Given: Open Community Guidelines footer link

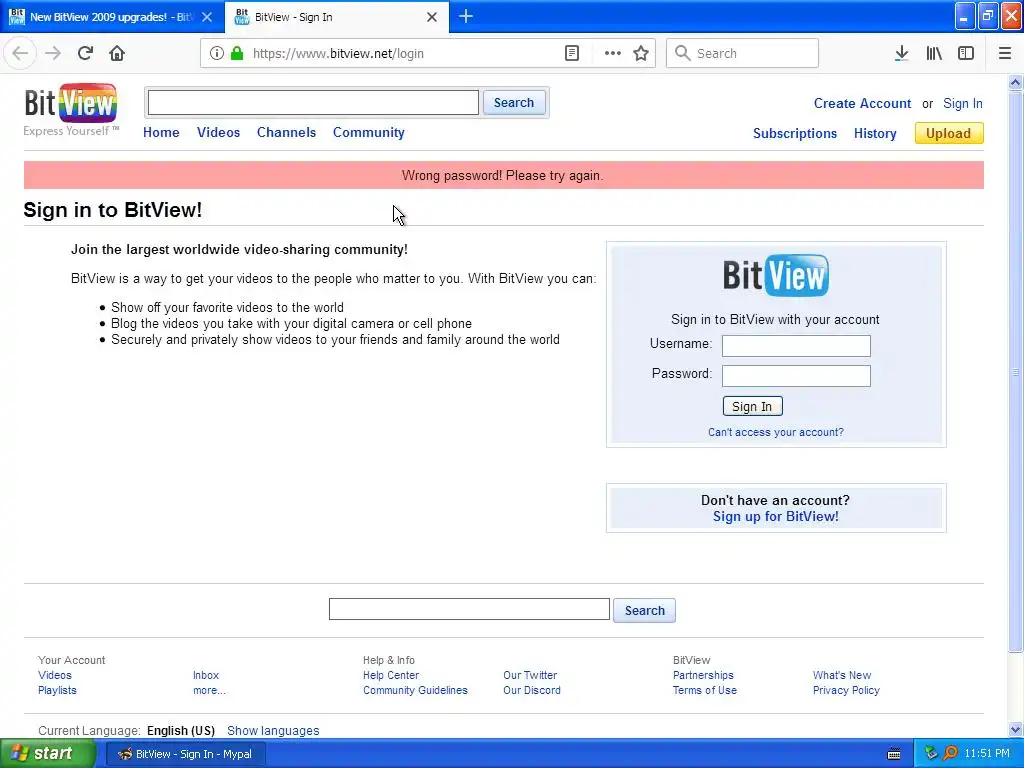Looking at the screenshot, I should point(415,690).
